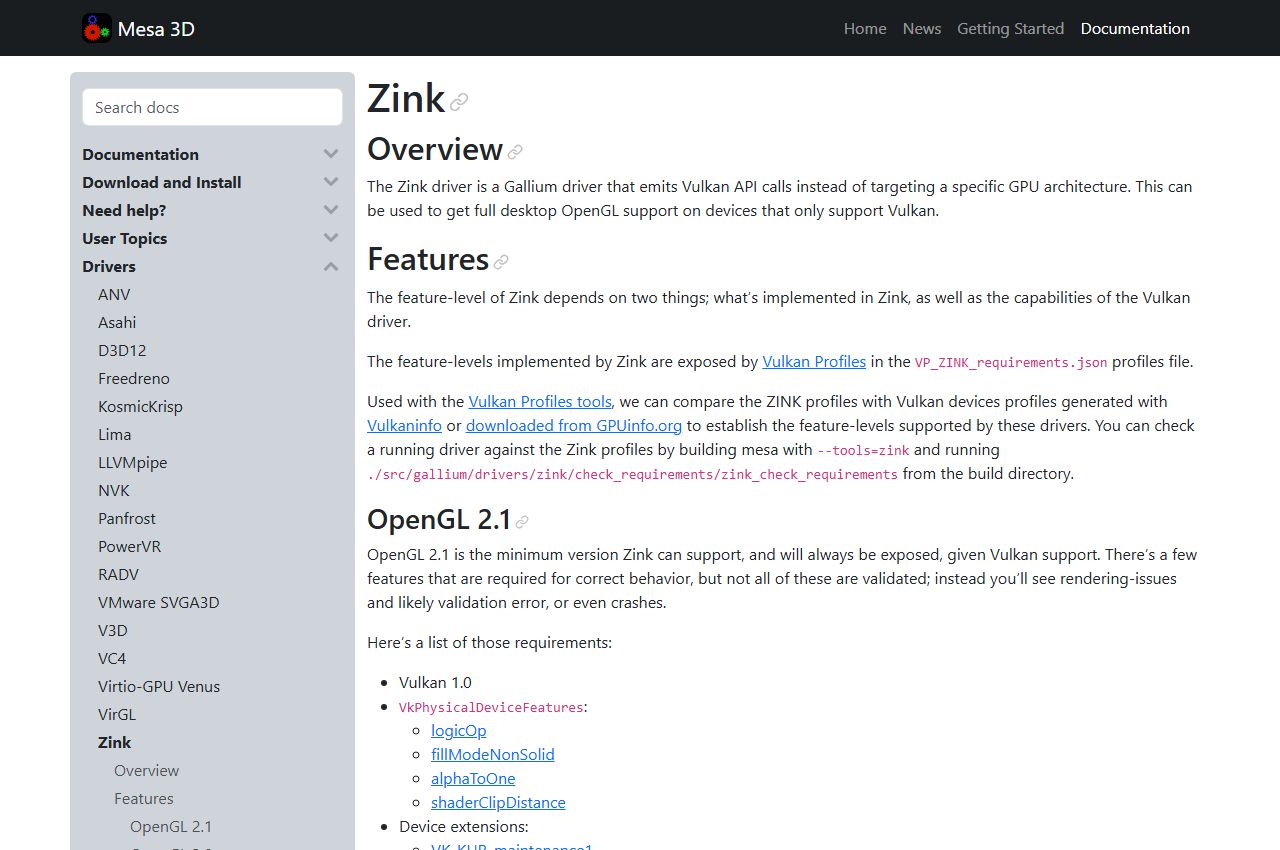This screenshot has width=1280, height=850.
Task: Click the Device extensions list item text
Action: [x=463, y=826]
